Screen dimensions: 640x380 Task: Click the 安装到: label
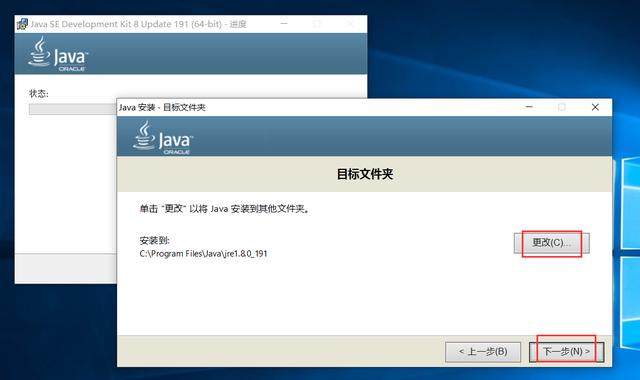coord(154,240)
